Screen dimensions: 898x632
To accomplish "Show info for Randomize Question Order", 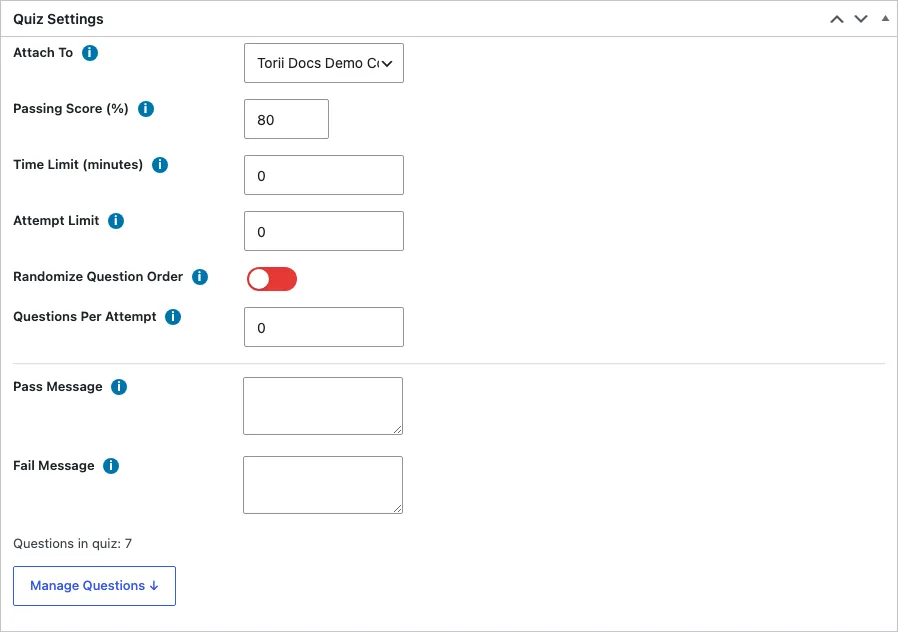I will click(x=200, y=277).
